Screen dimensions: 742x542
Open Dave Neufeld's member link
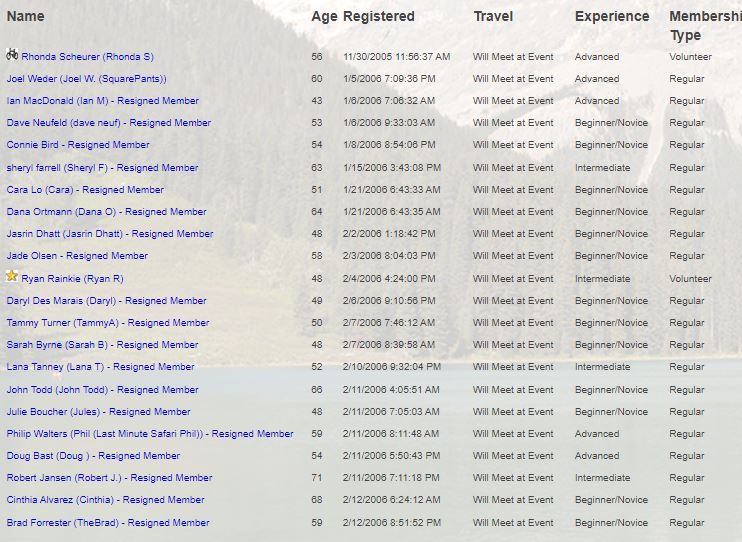[x=108, y=123]
